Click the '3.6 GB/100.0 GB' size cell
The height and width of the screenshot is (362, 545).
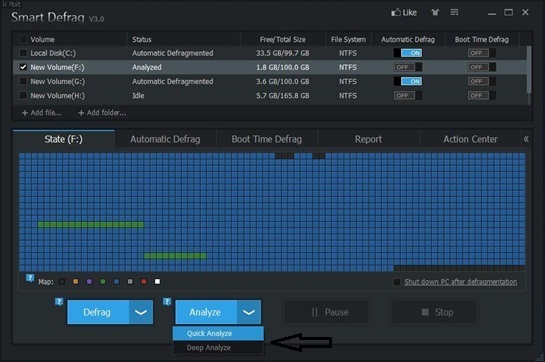pos(283,81)
